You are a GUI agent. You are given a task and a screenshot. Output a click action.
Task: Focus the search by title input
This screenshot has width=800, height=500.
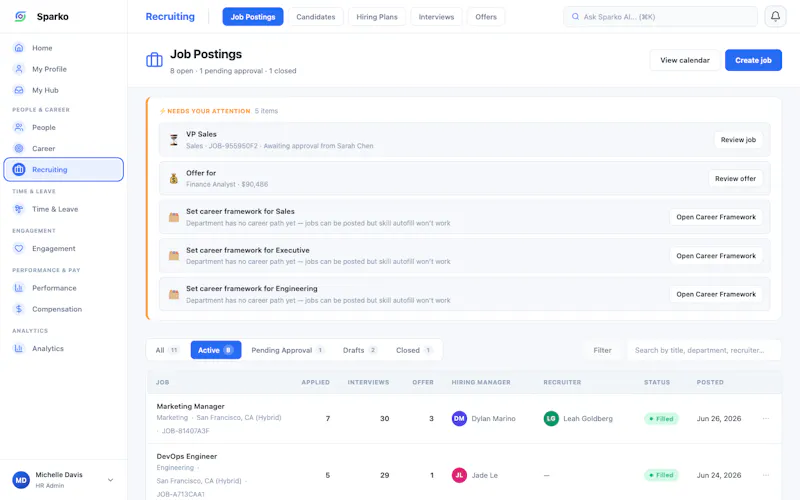tap(704, 350)
